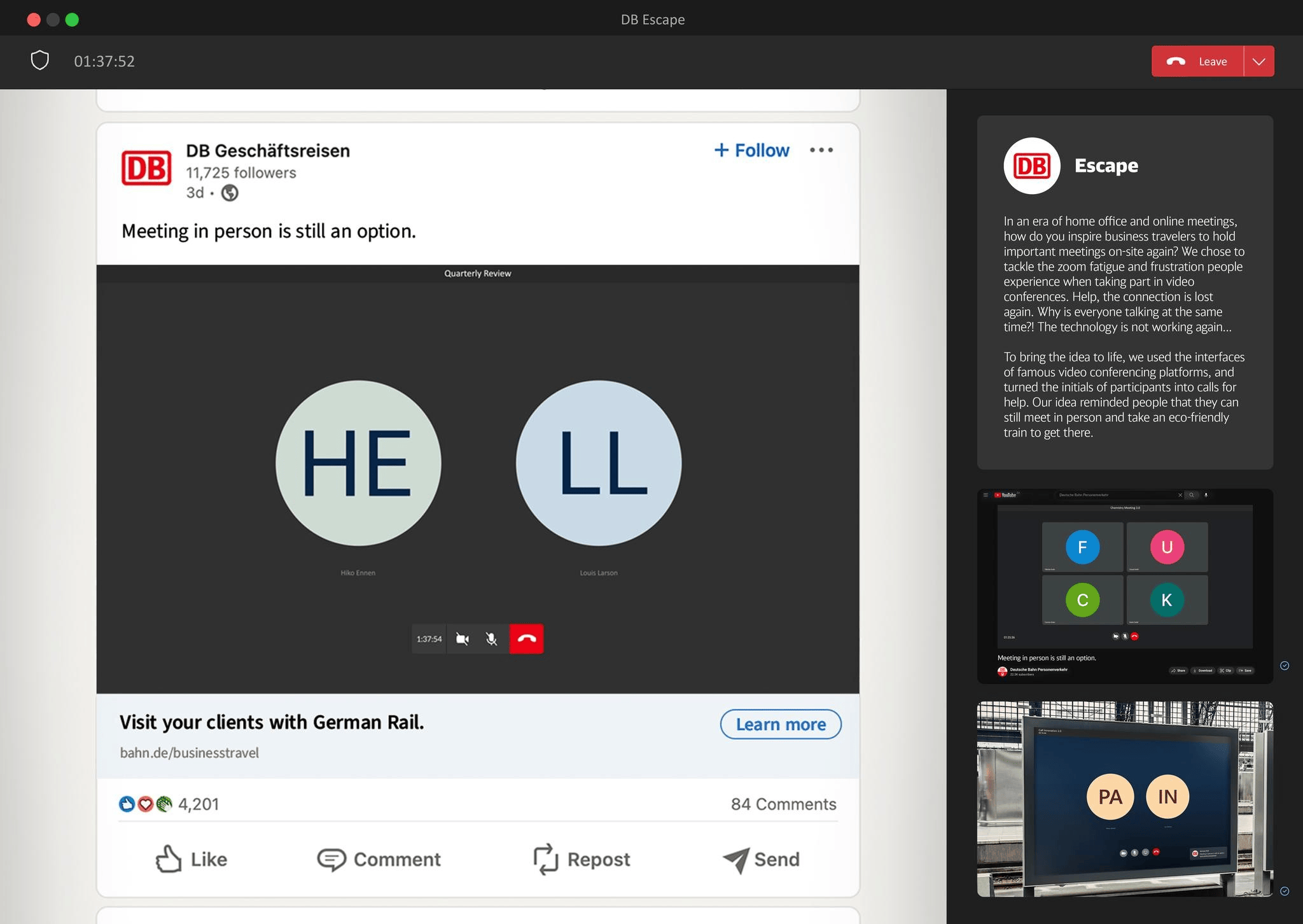Click the LL participant avatar
1303x924 pixels.
click(599, 463)
